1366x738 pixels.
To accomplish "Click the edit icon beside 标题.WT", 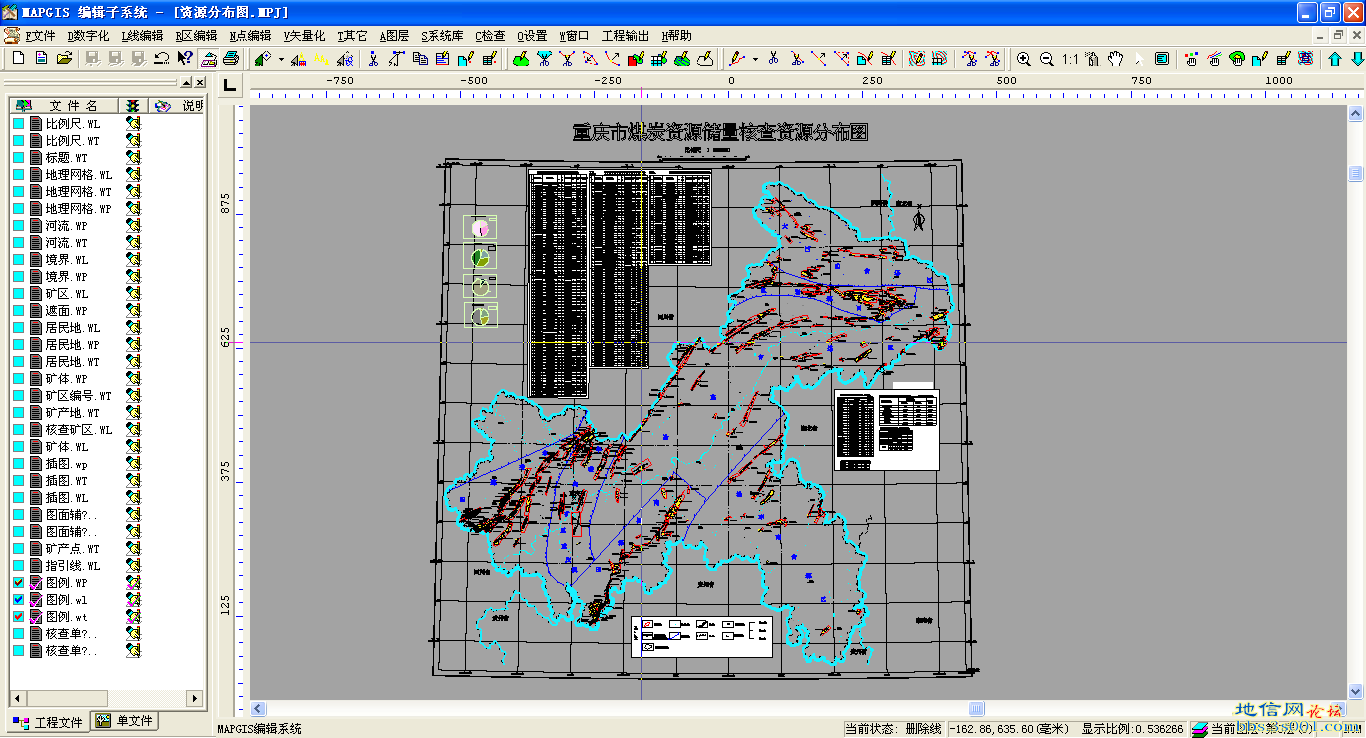I will pos(133,157).
